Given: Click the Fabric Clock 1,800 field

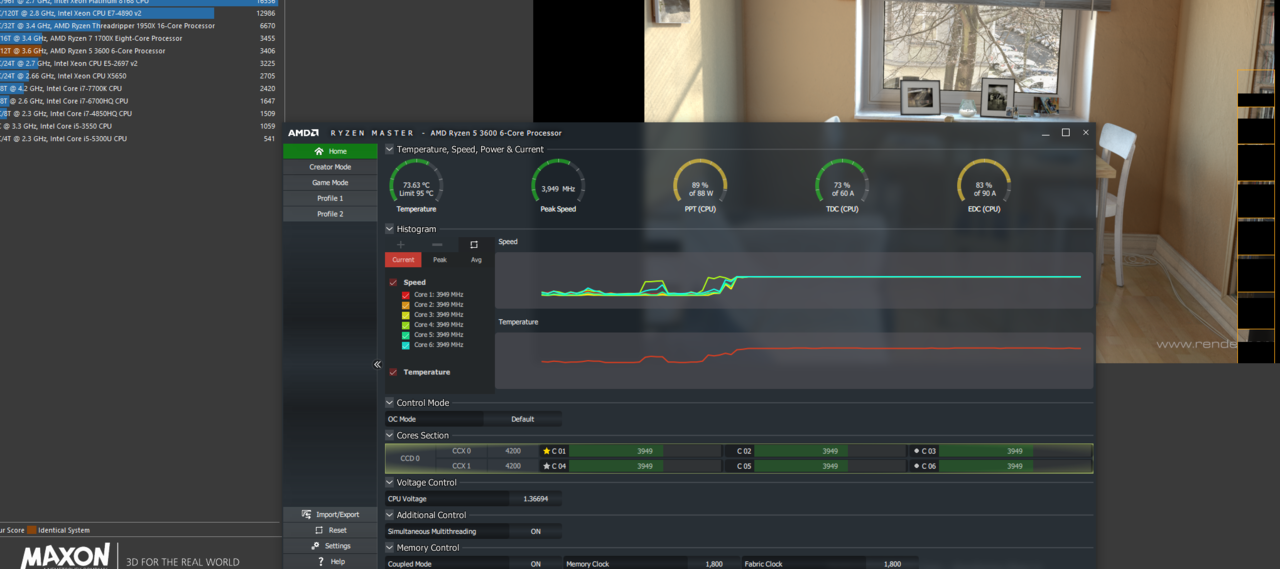Looking at the screenshot, I should click(x=892, y=564).
